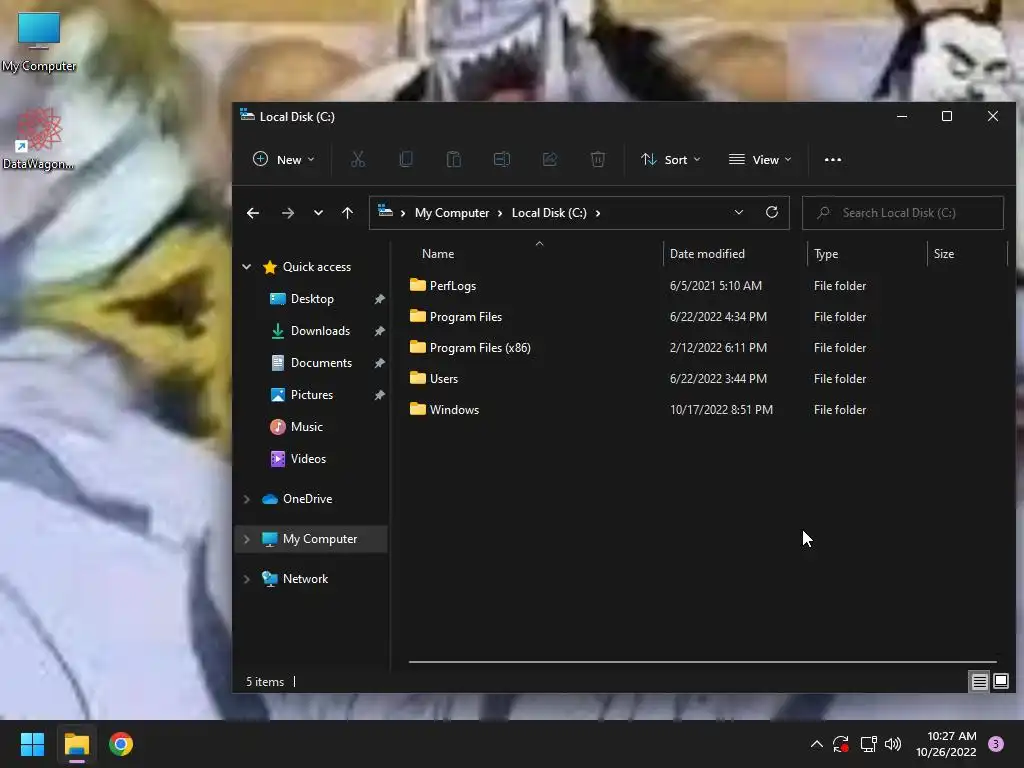Click the network tray icon
1024x768 pixels.
[x=868, y=744]
